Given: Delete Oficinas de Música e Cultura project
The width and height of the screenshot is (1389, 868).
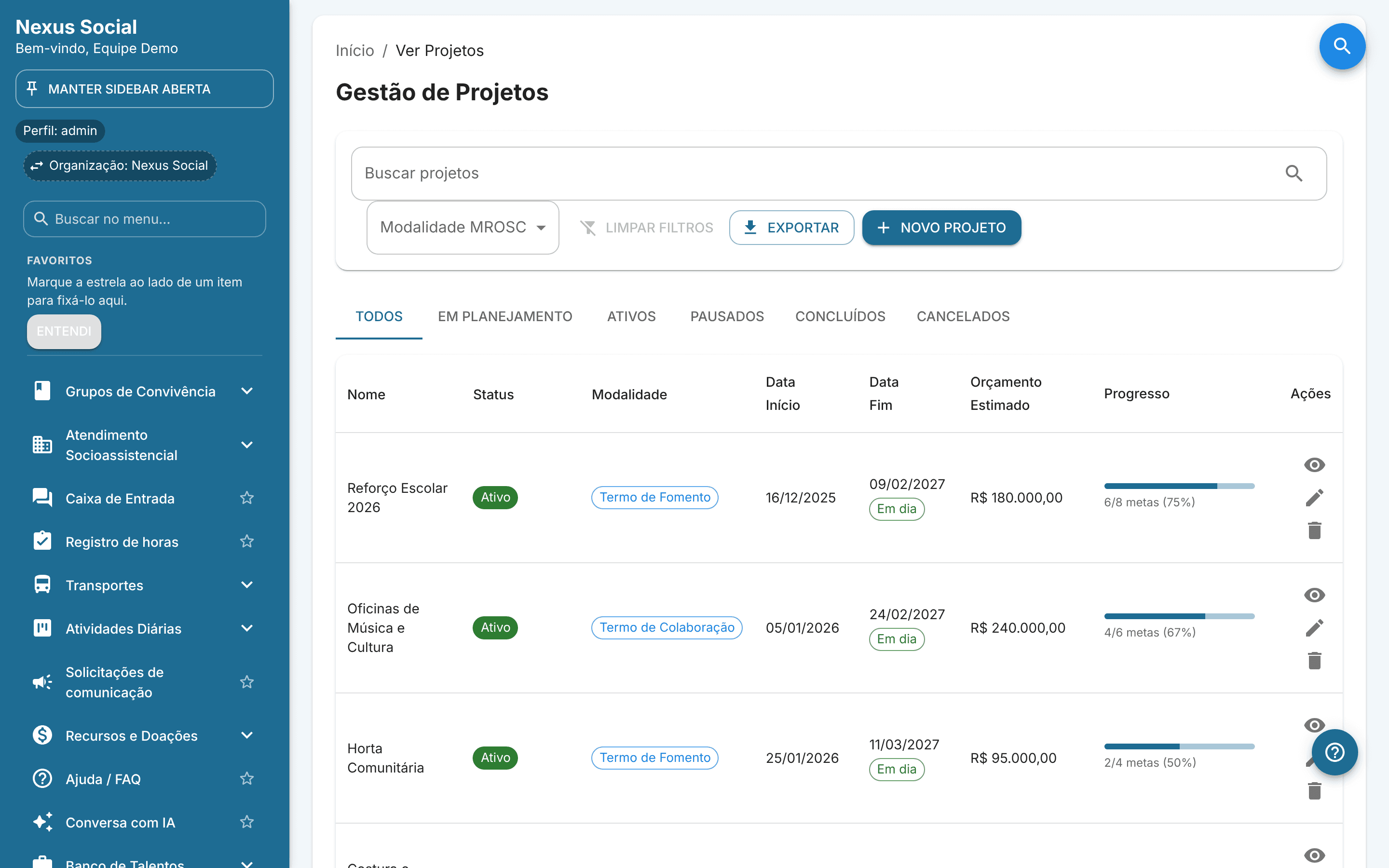Looking at the screenshot, I should 1314,661.
